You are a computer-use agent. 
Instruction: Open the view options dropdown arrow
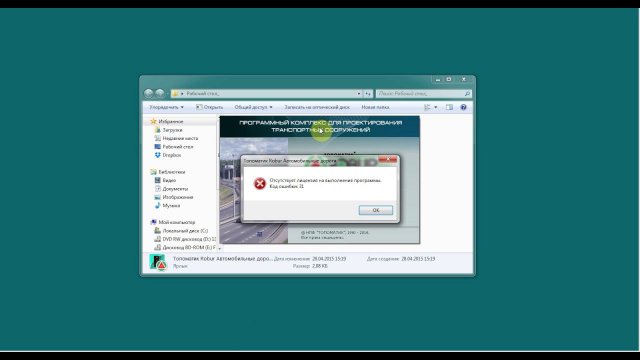coord(436,107)
